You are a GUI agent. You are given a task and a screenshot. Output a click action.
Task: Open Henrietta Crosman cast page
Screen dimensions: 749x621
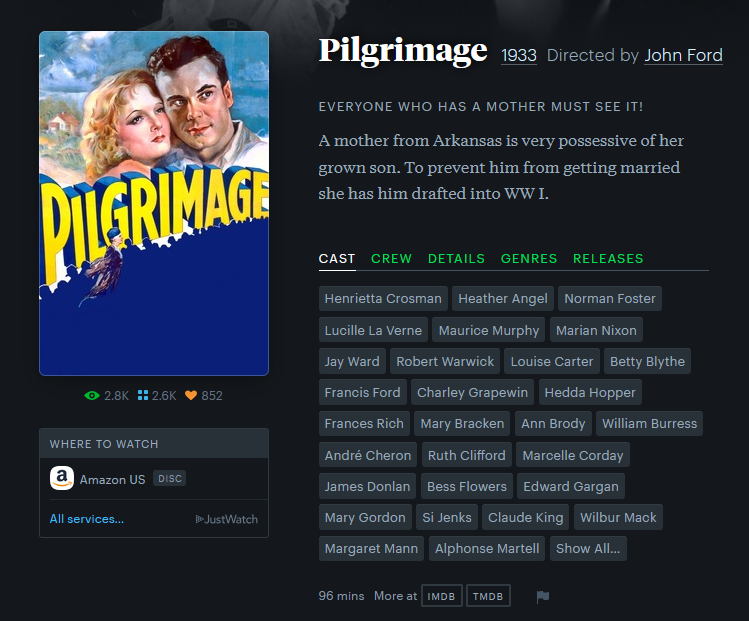pyautogui.click(x=383, y=299)
